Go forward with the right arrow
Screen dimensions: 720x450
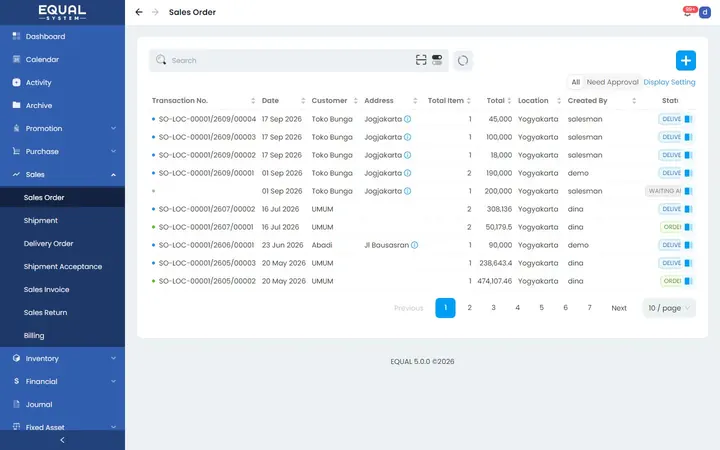click(x=155, y=12)
